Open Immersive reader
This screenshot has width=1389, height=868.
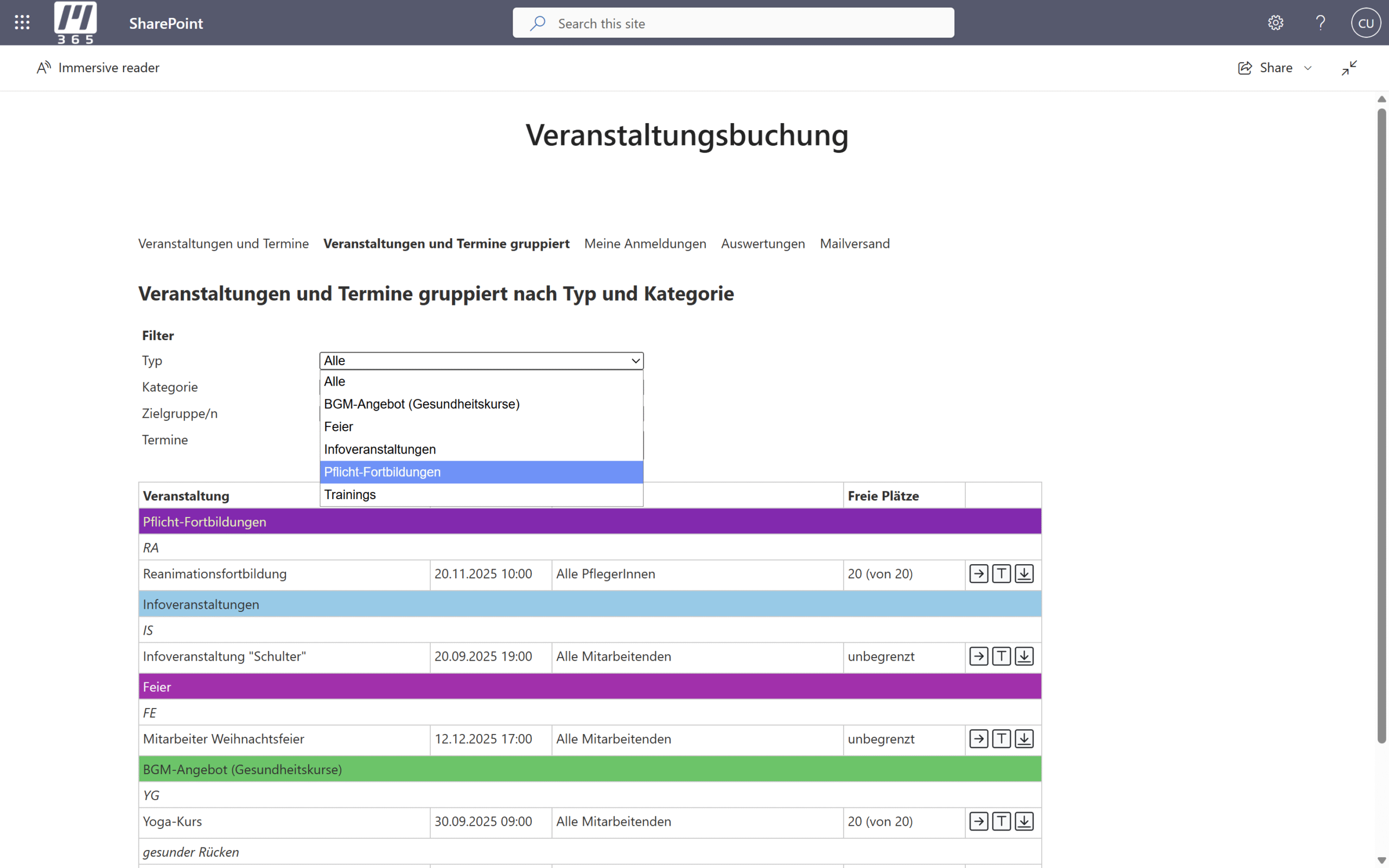tap(98, 68)
